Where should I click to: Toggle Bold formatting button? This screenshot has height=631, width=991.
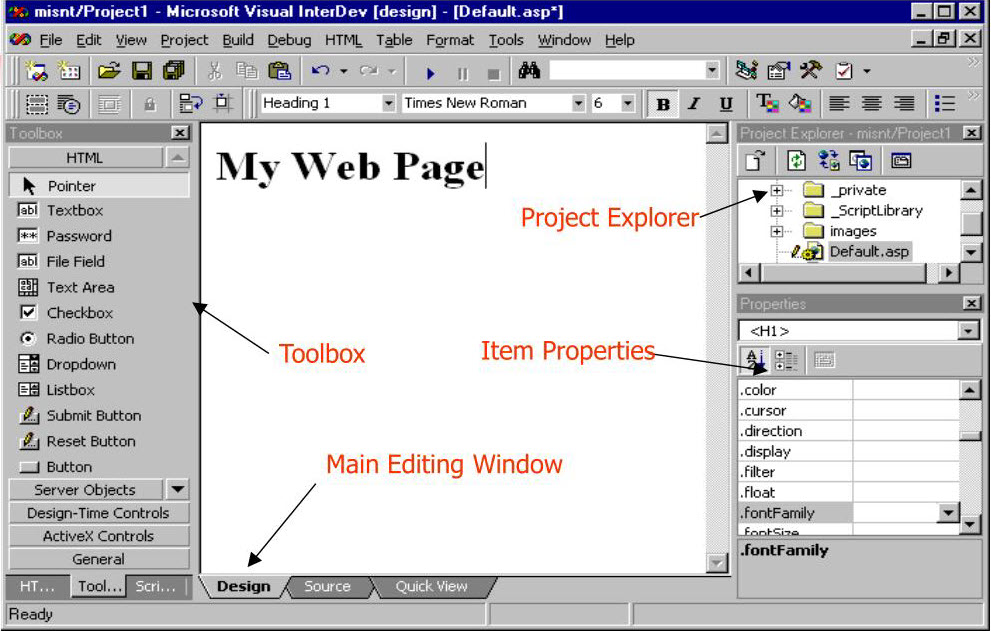[x=662, y=104]
